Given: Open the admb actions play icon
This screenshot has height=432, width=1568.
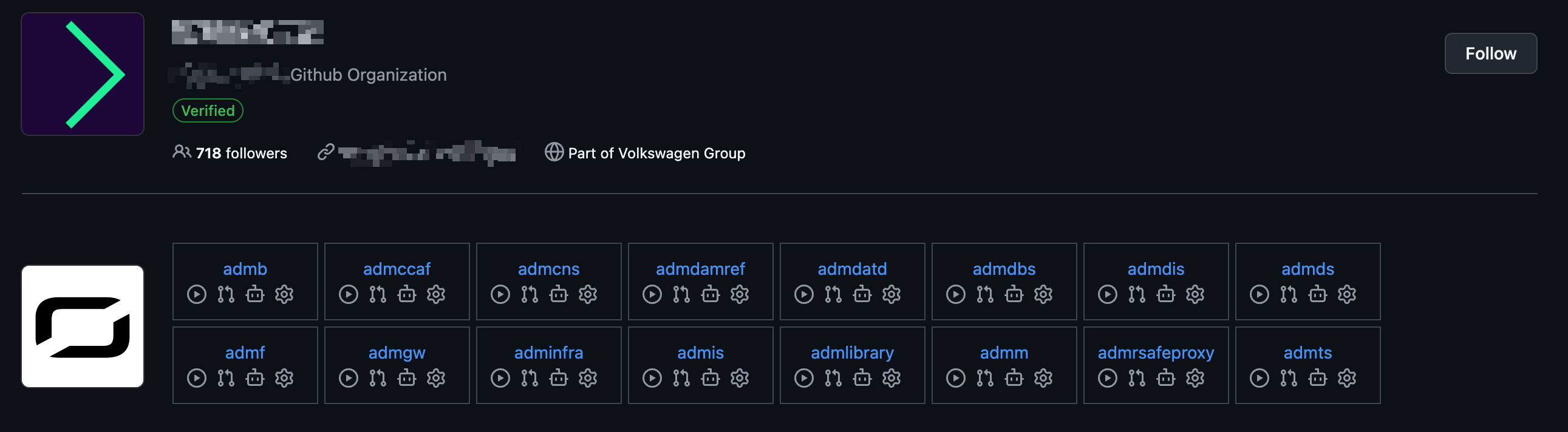Looking at the screenshot, I should pyautogui.click(x=196, y=294).
